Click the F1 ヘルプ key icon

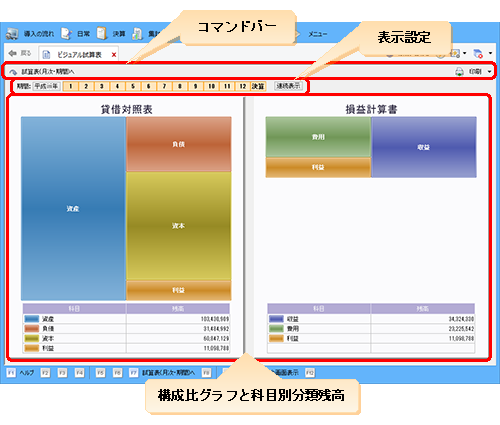click(11, 372)
